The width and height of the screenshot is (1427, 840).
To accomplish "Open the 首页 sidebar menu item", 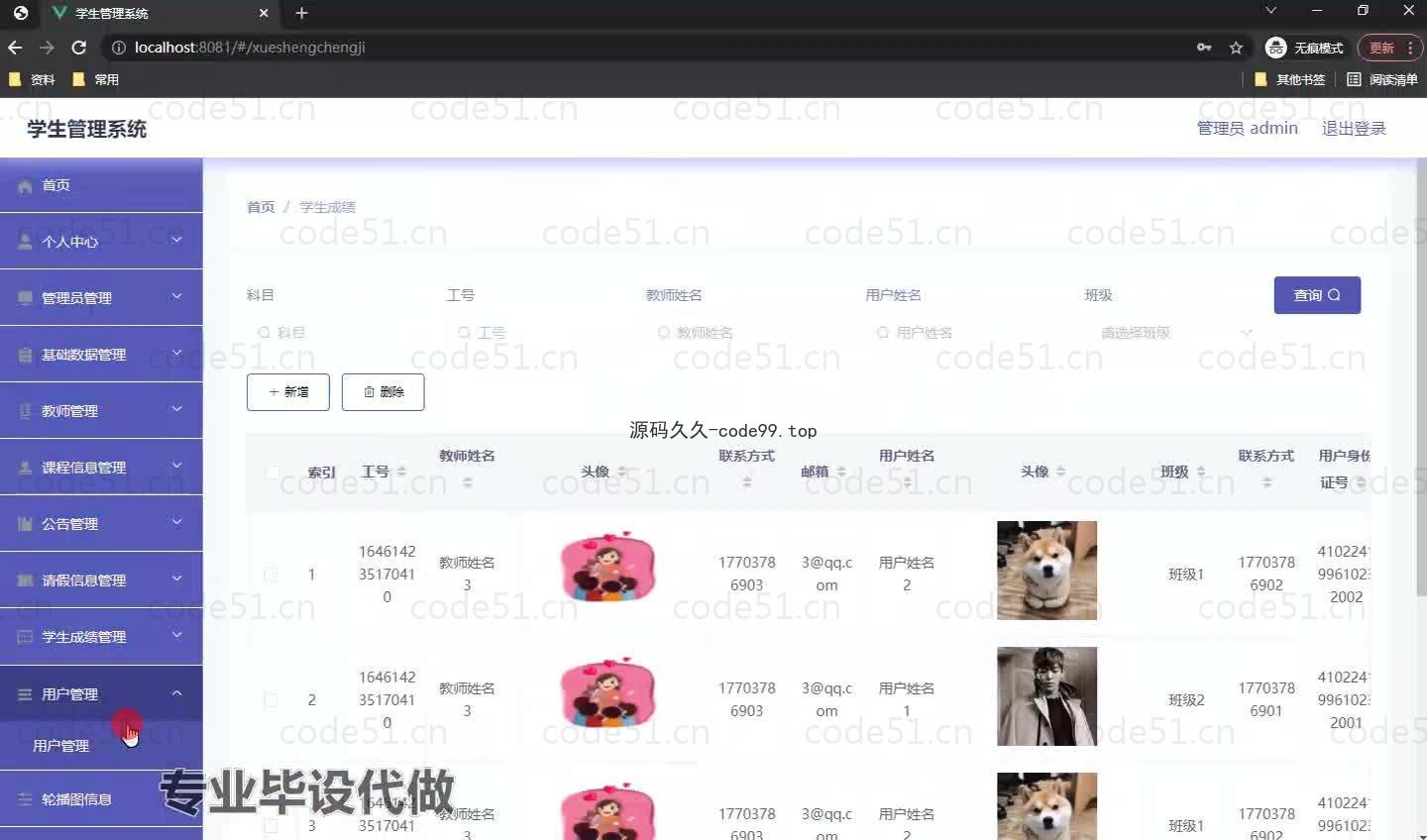I will 101,185.
